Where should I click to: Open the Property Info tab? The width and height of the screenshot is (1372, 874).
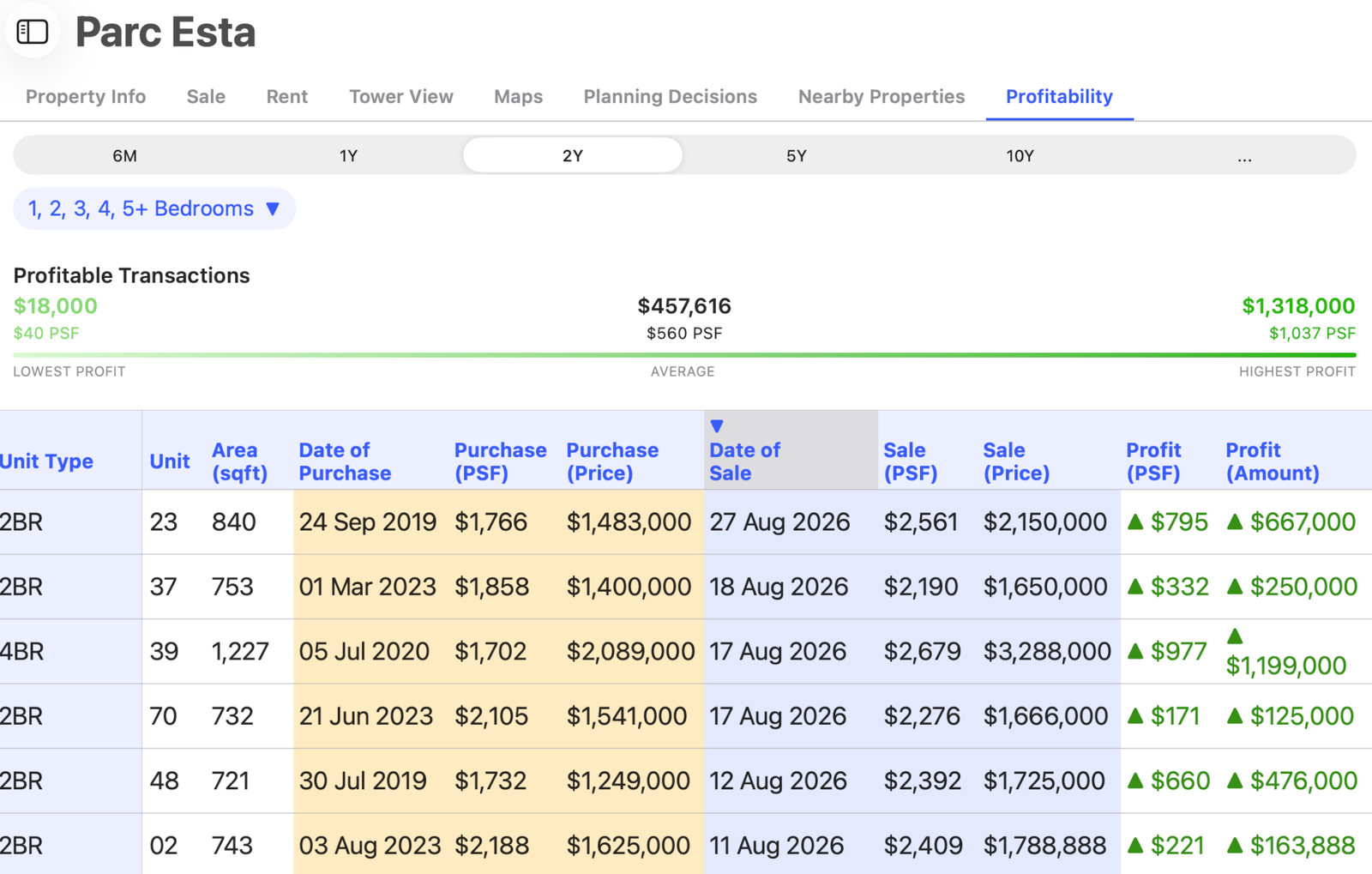pos(86,97)
